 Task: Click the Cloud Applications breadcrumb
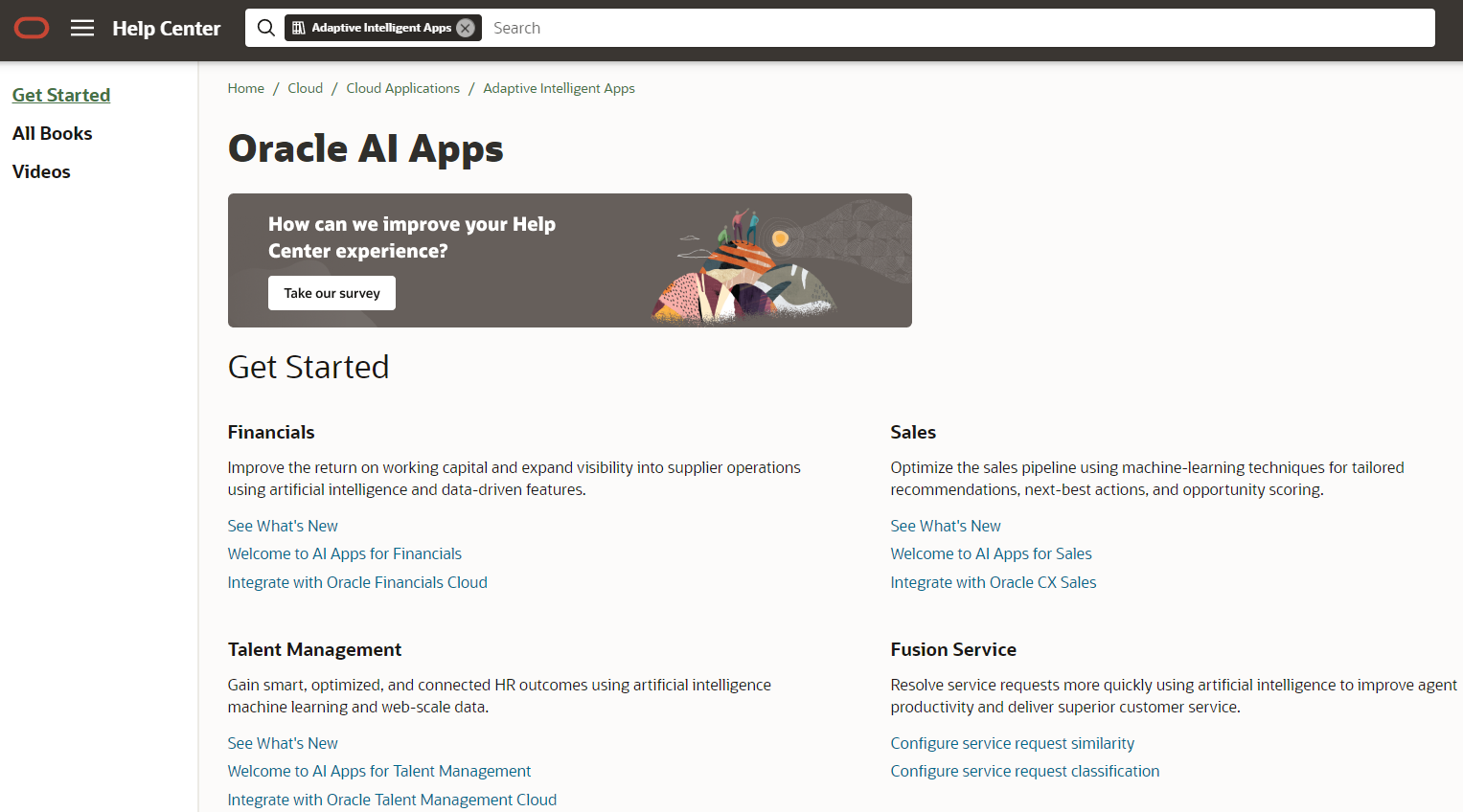pos(402,87)
